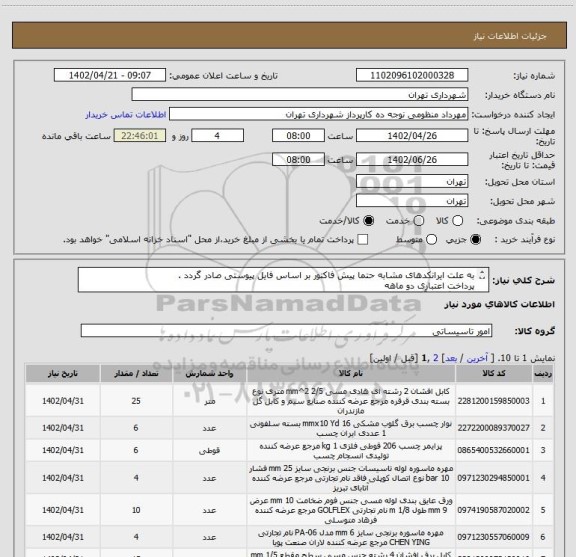Select the خدمت radio button
This screenshot has height=557, width=576.
coord(419,221)
